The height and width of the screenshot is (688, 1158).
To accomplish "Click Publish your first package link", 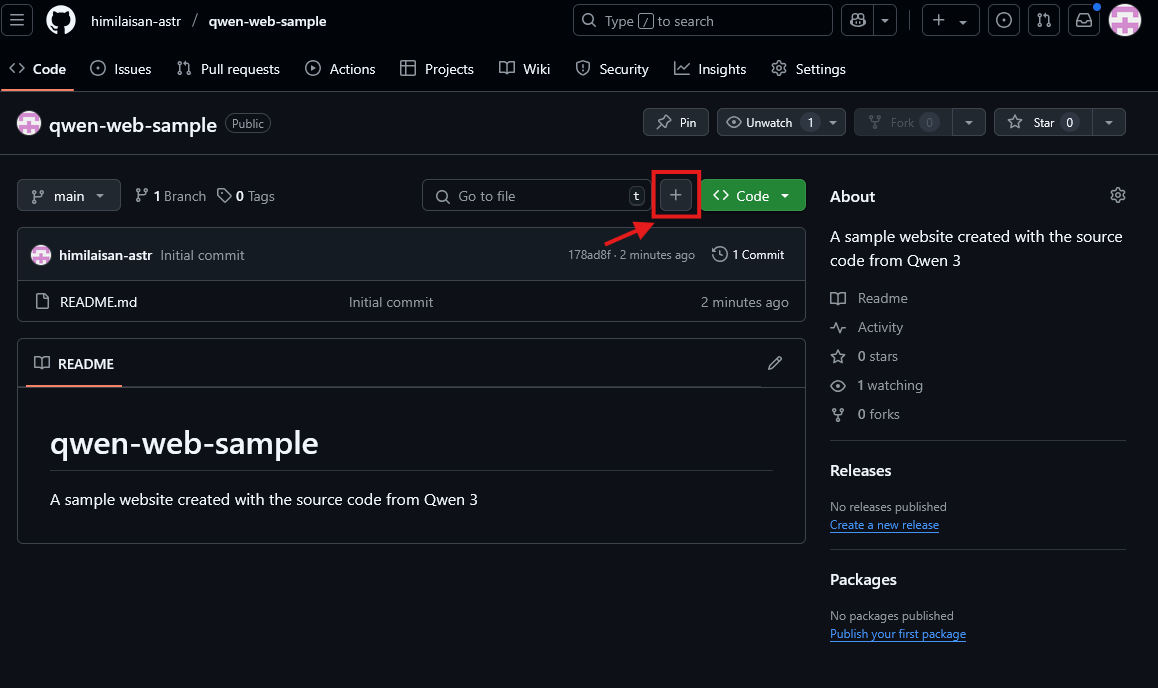I will (898, 634).
